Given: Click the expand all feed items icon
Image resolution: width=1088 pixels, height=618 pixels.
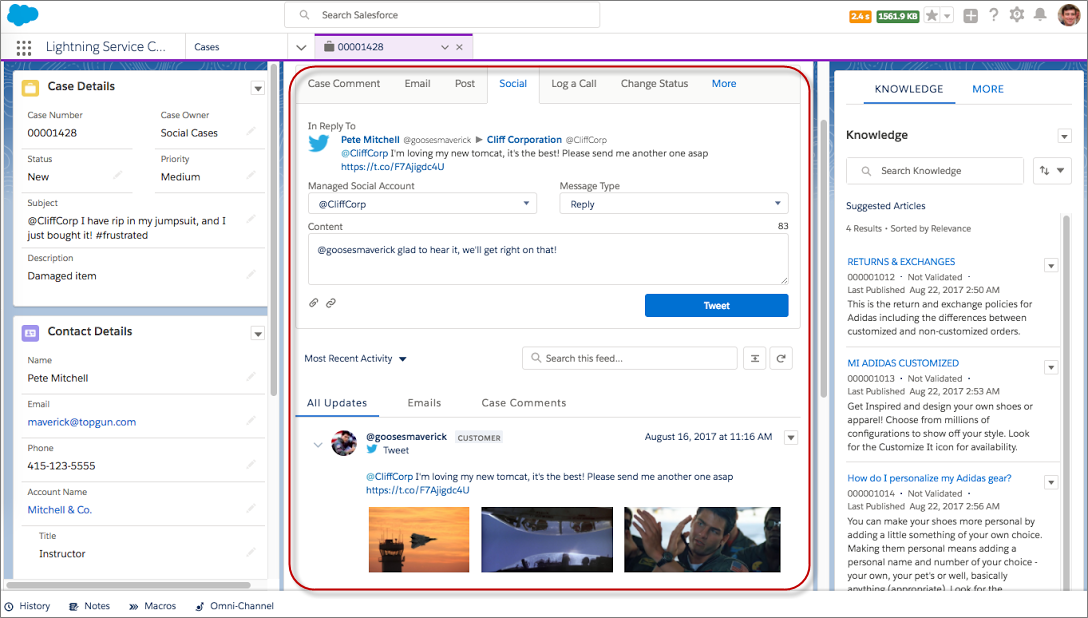Looking at the screenshot, I should tap(754, 359).
